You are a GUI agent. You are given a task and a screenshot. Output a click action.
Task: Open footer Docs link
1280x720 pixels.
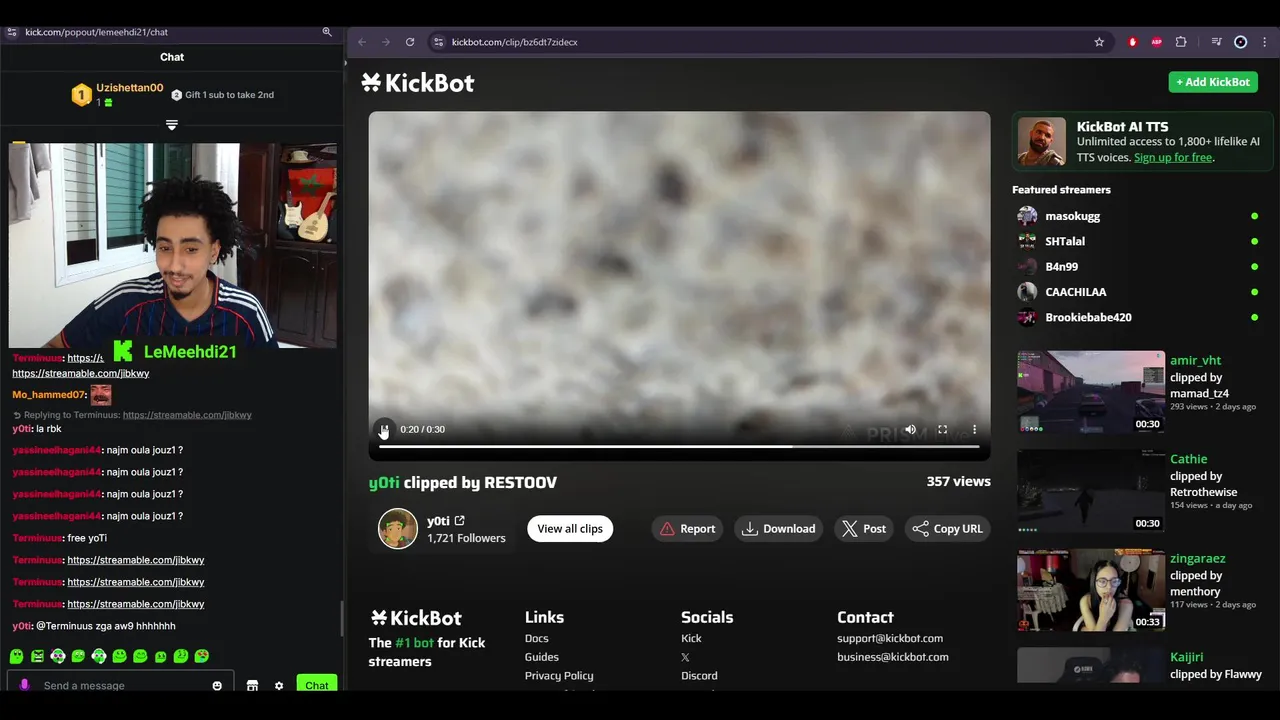coord(537,638)
